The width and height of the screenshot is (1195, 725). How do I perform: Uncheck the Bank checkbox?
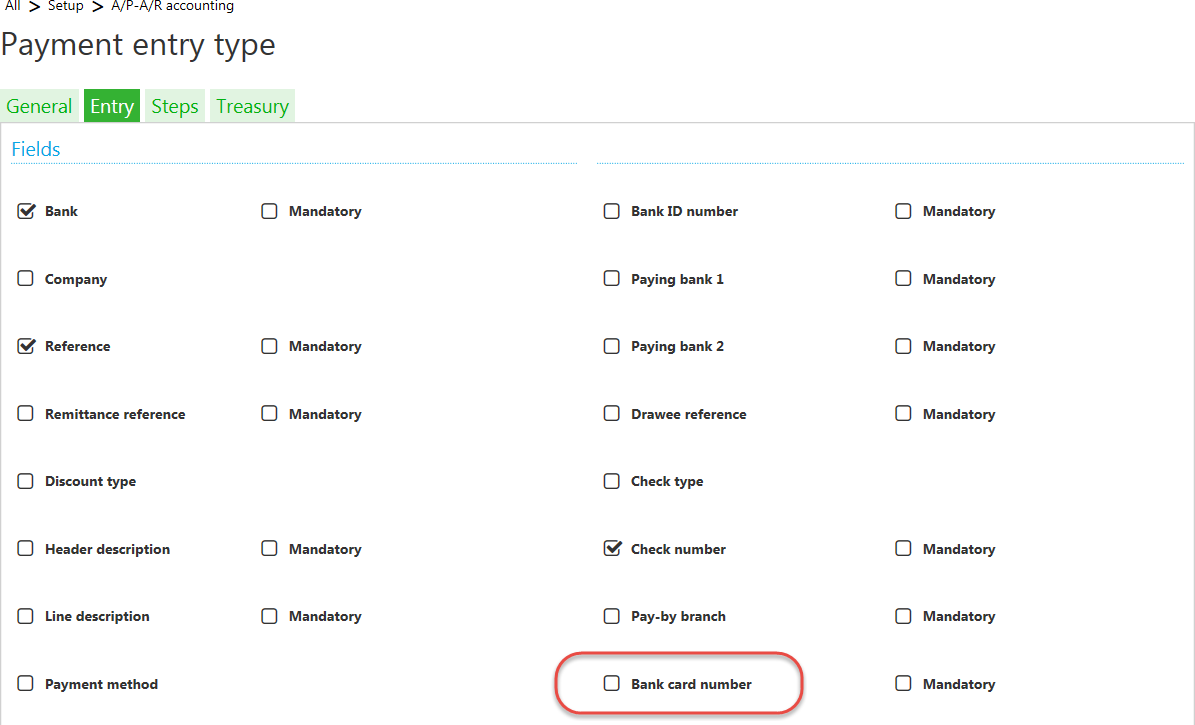[x=26, y=212]
